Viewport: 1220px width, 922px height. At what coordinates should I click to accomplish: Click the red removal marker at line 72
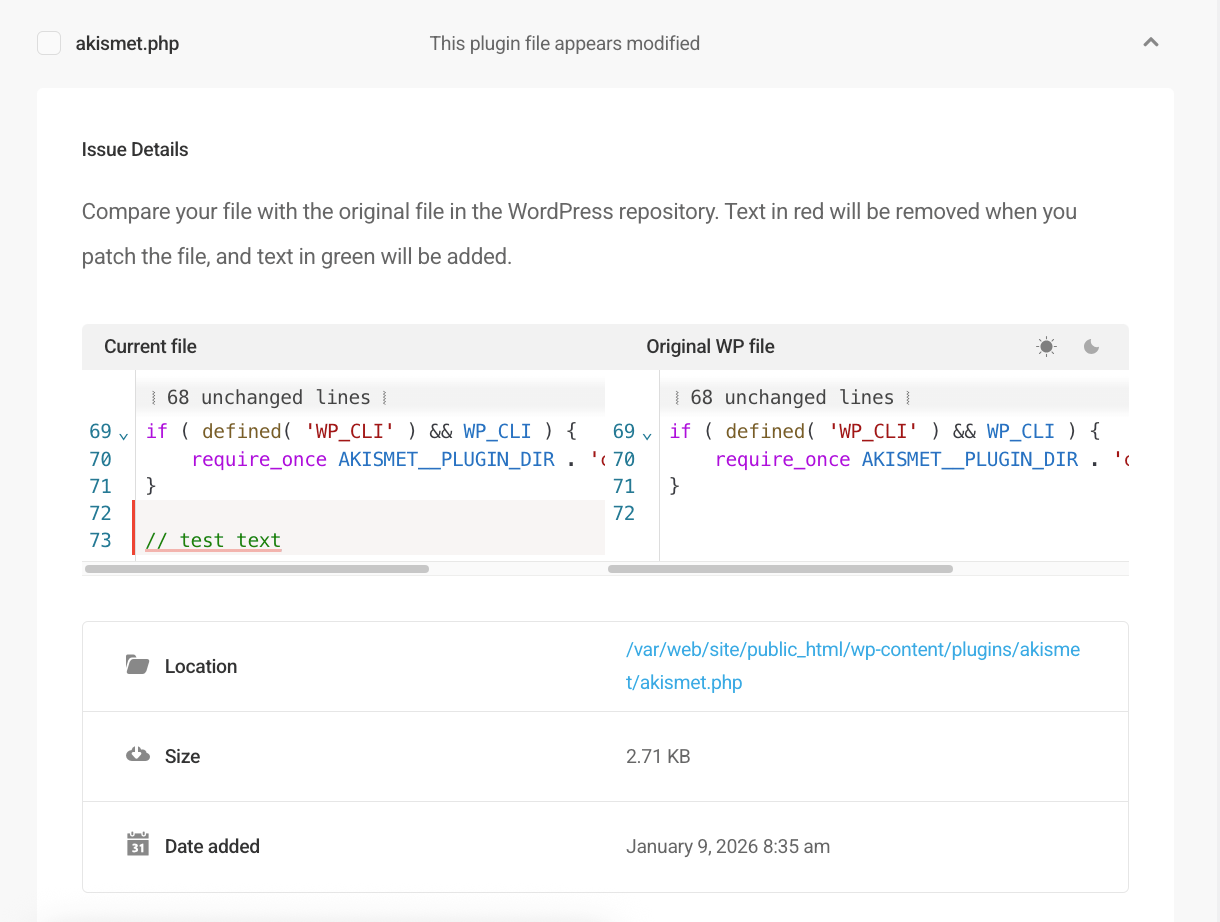tap(136, 513)
